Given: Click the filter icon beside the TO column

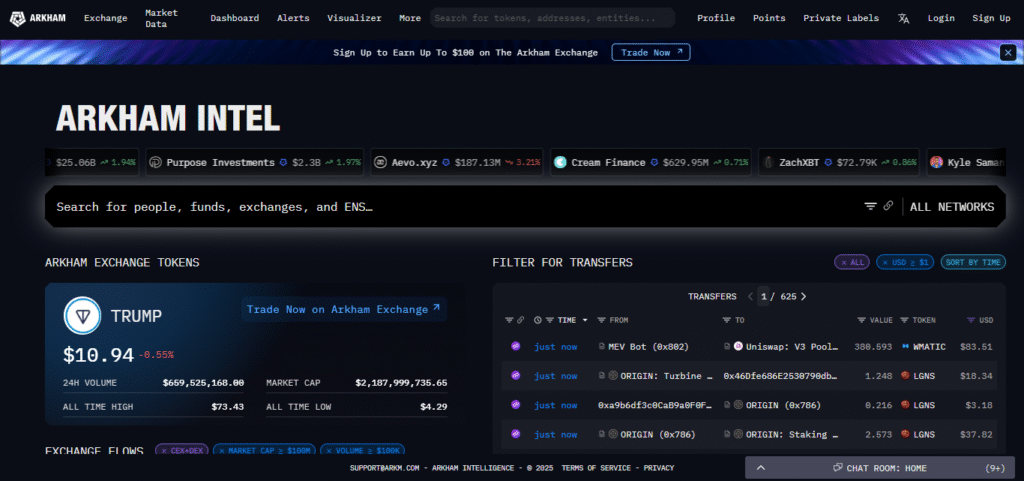Looking at the screenshot, I should pos(726,320).
